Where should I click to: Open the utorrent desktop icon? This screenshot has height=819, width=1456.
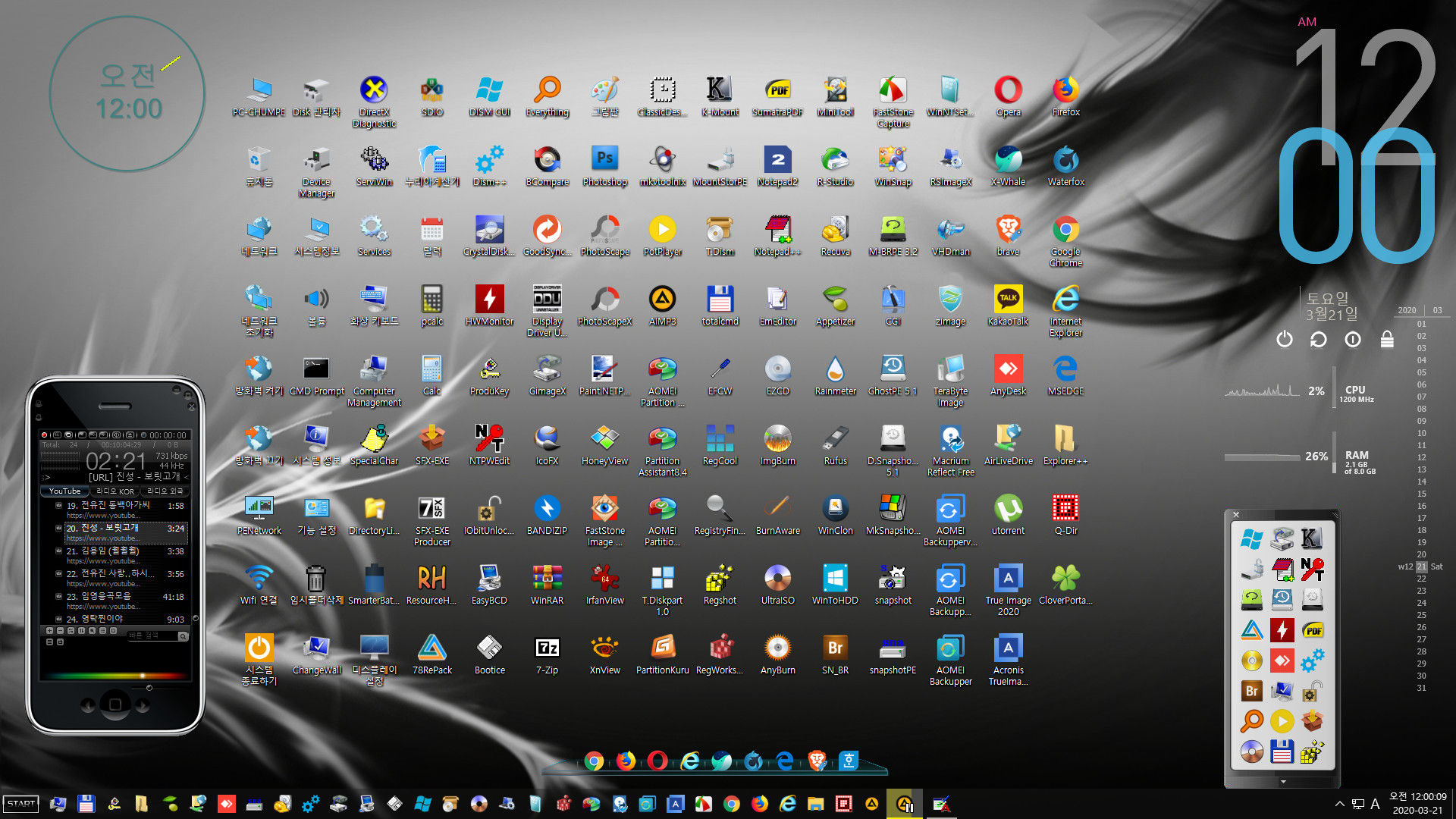tap(1008, 515)
